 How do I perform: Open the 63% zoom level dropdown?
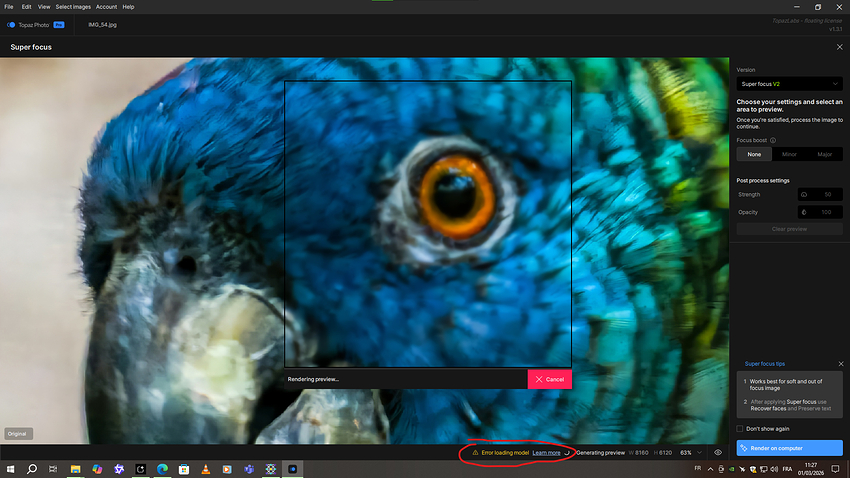pos(691,453)
